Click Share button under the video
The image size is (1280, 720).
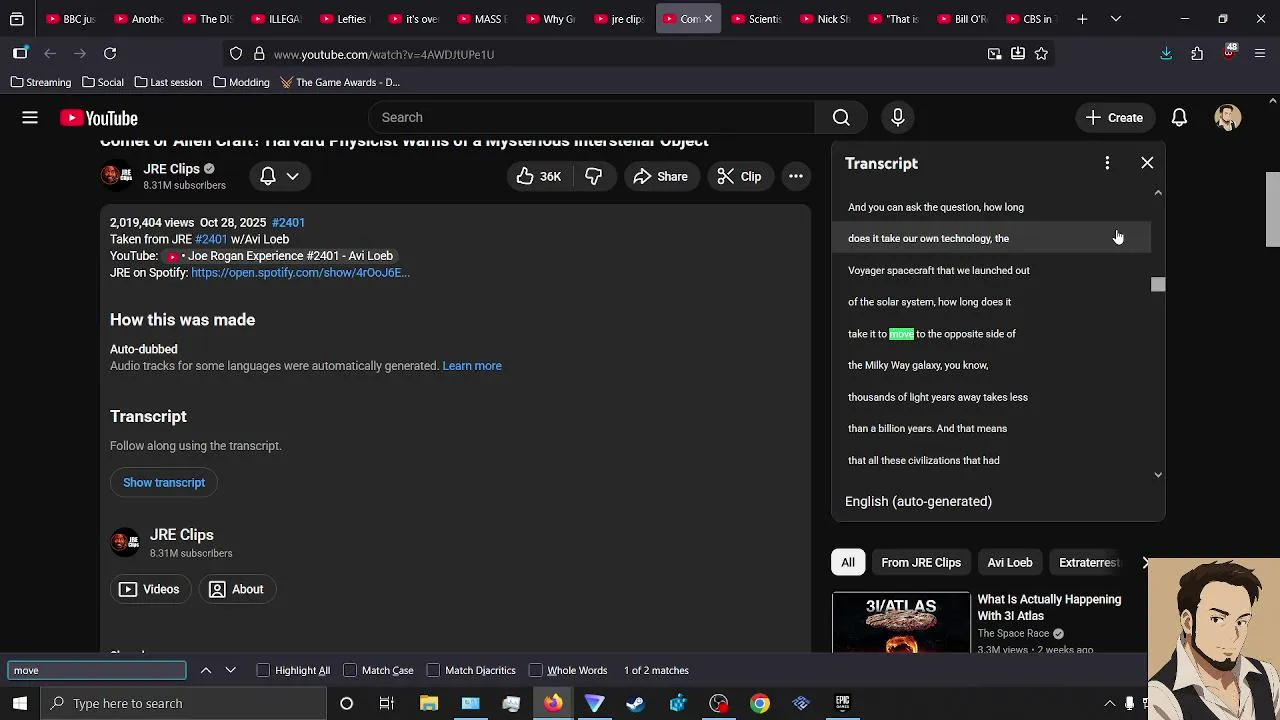pyautogui.click(x=661, y=176)
